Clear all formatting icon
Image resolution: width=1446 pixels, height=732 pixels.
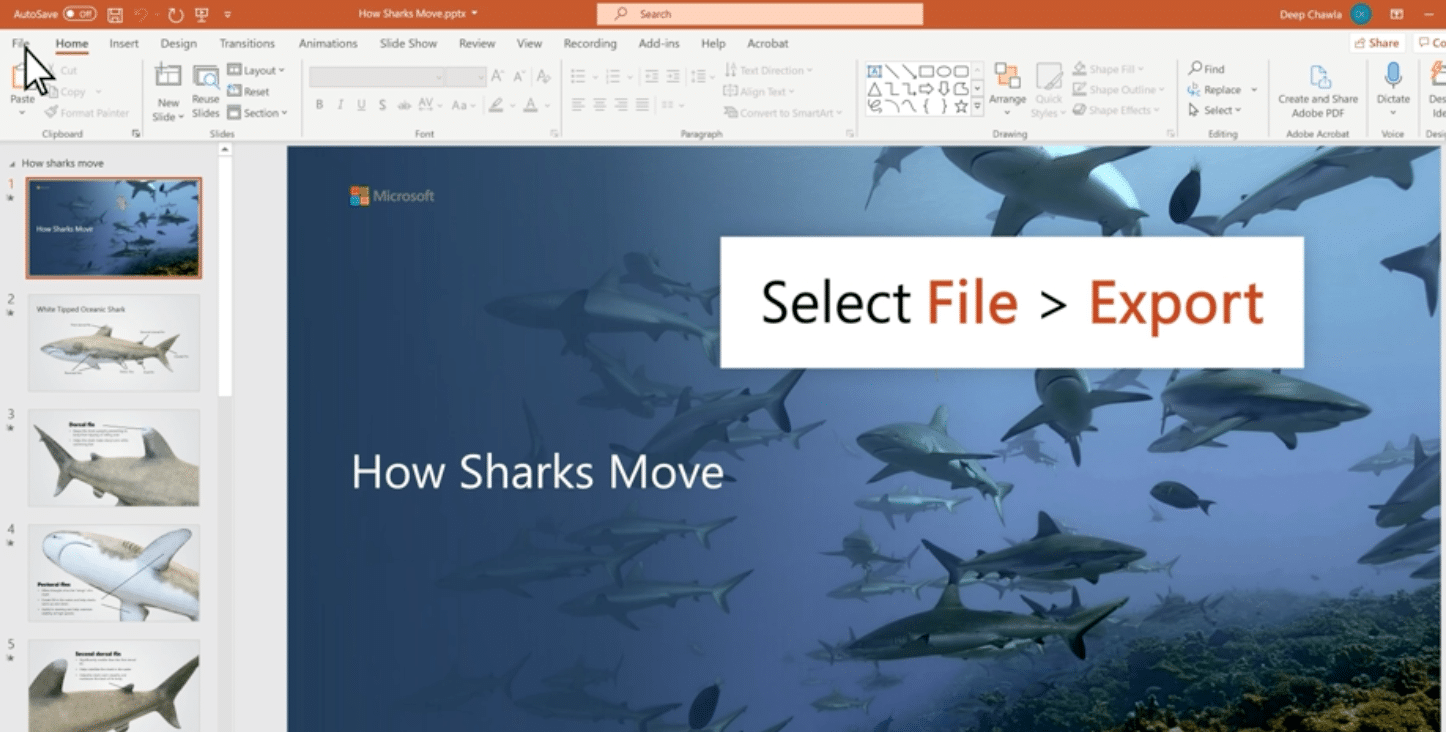click(543, 77)
